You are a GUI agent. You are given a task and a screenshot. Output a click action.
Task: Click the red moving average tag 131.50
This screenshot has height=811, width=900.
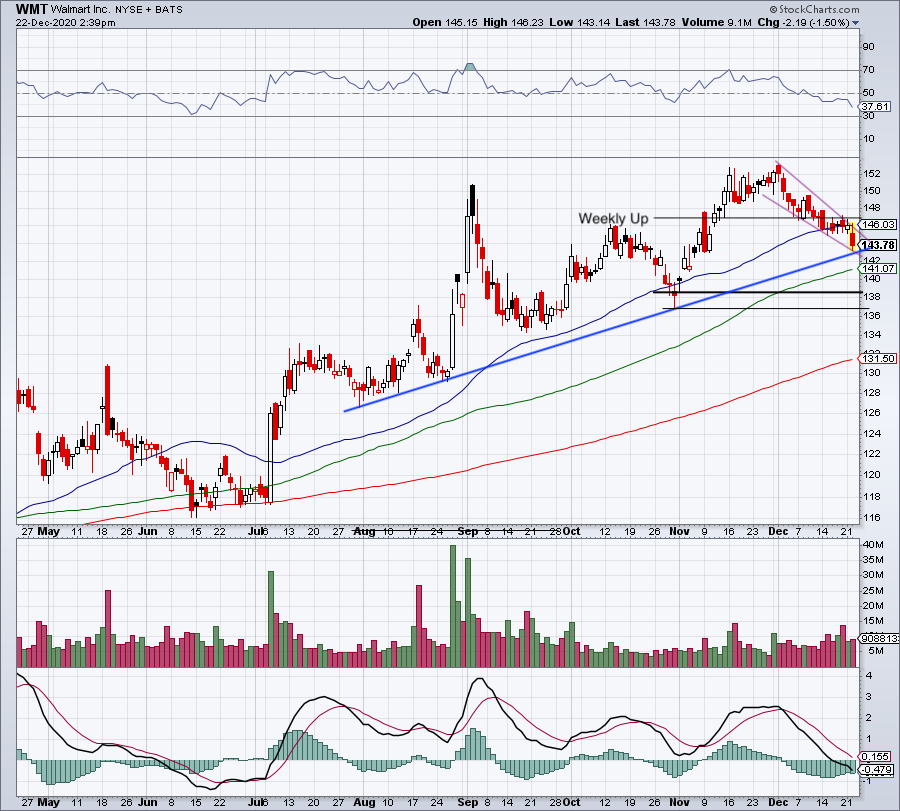[x=878, y=358]
